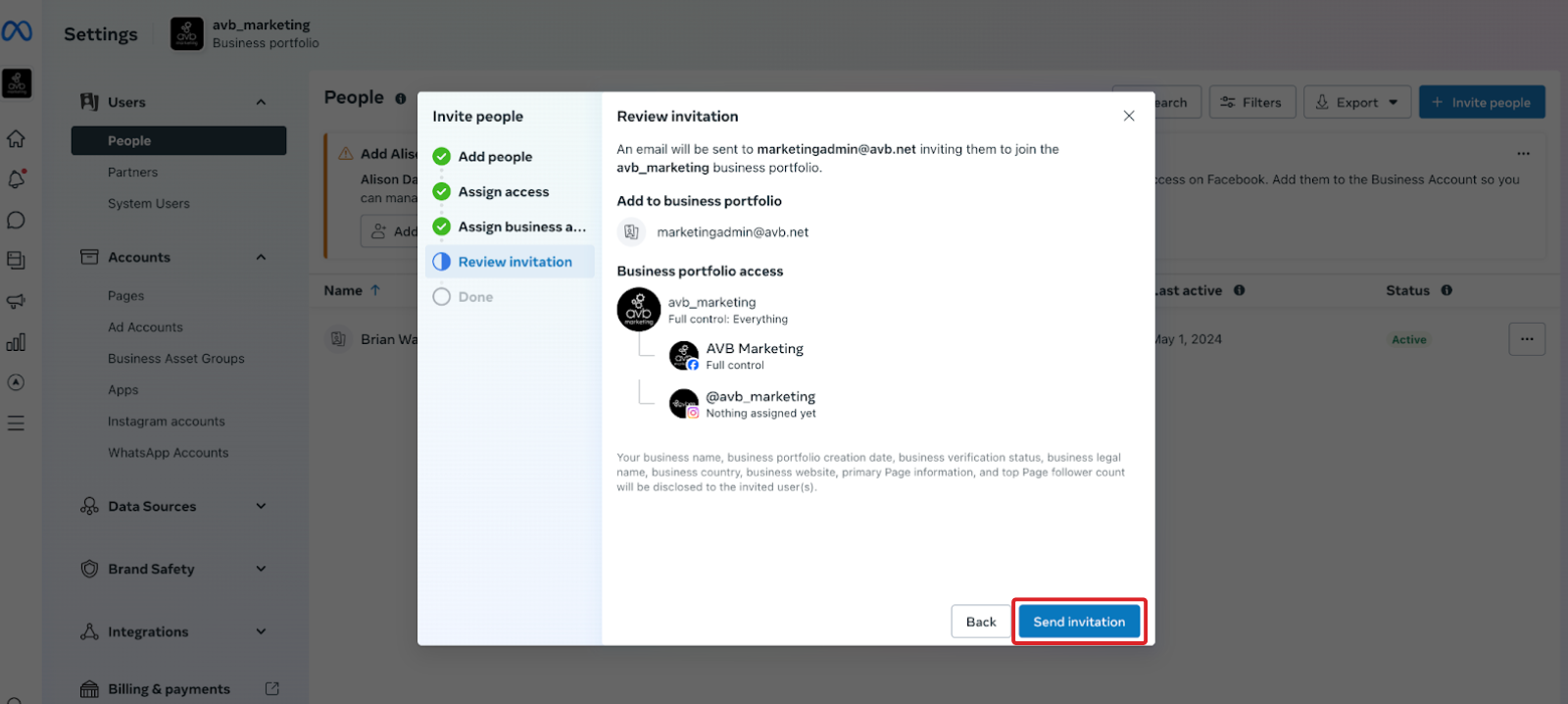Click the Billing & payments external link icon
Viewport: 1568px width, 704px height.
pos(272,689)
